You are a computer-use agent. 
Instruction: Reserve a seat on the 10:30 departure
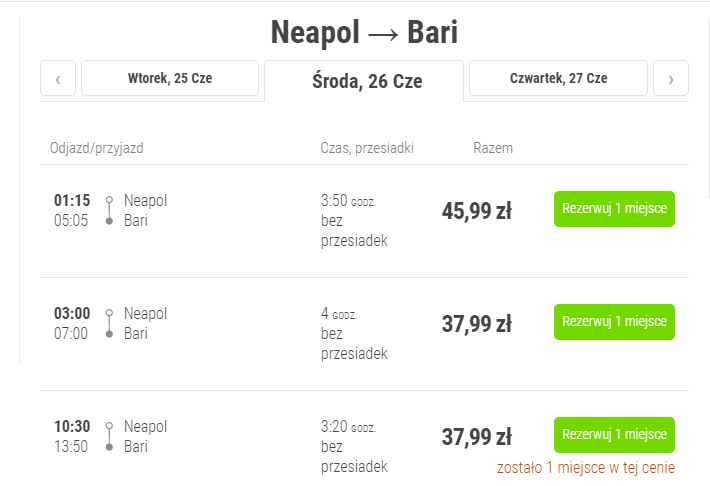[614, 435]
